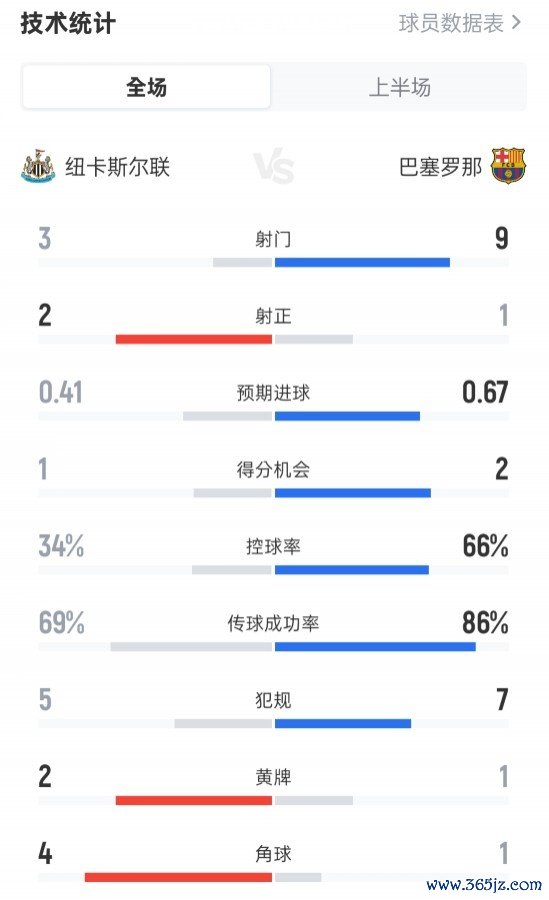549x900 pixels.
Task: Click the 纽卡斯尔联 team name
Action: 117,167
